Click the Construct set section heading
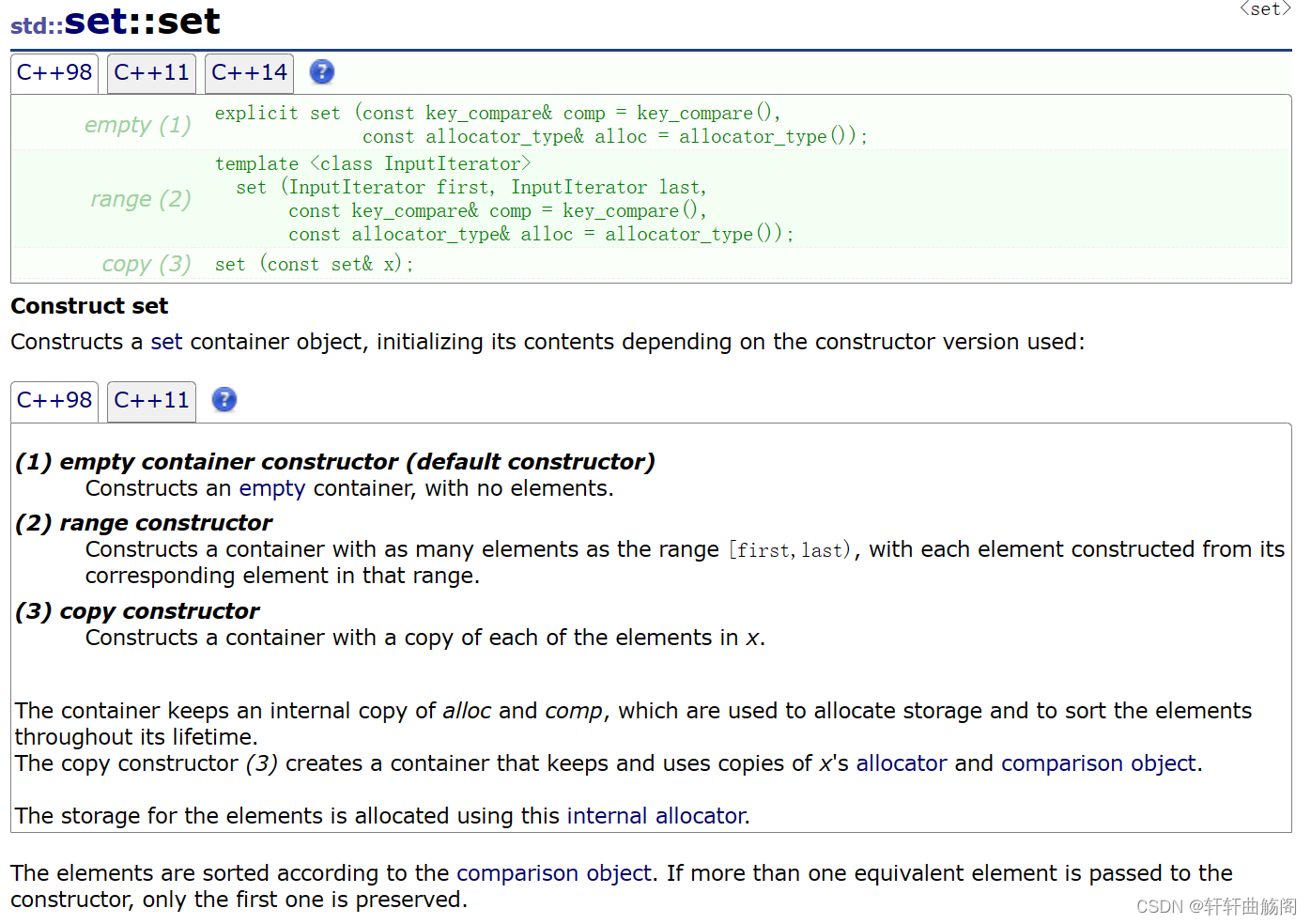This screenshot has height=924, width=1311. click(88, 305)
